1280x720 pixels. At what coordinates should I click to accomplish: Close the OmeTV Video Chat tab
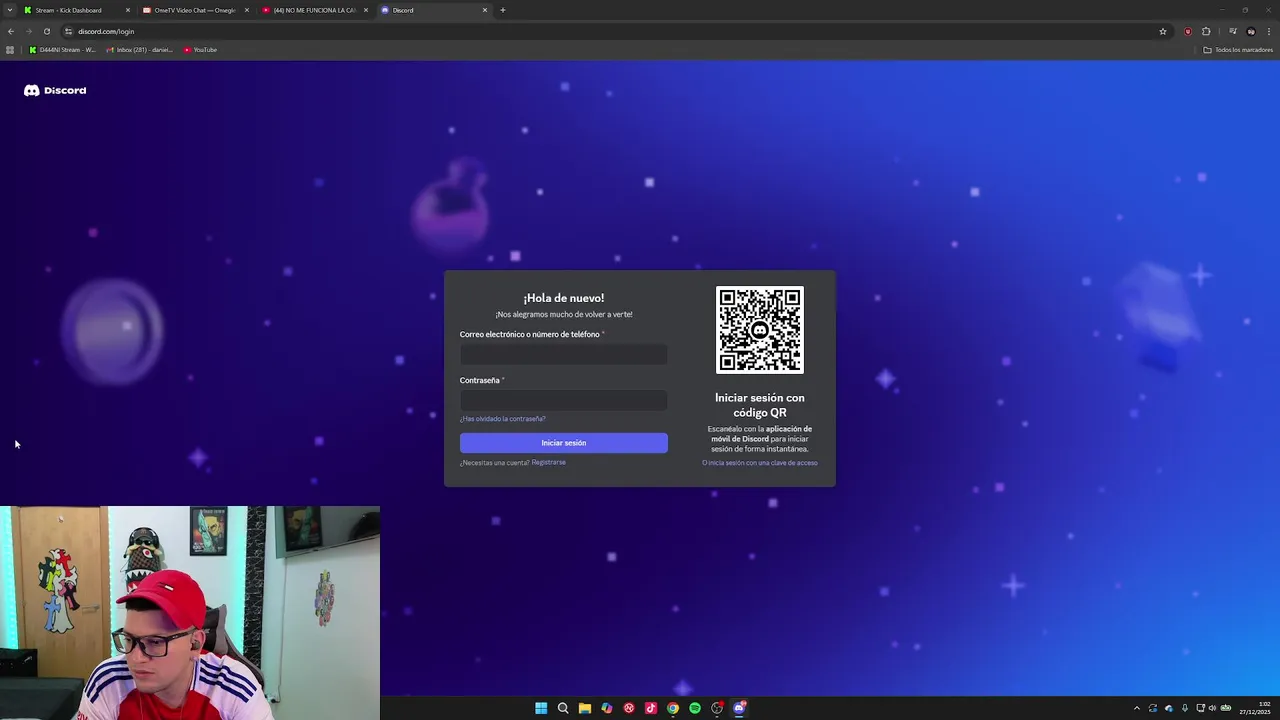(247, 10)
